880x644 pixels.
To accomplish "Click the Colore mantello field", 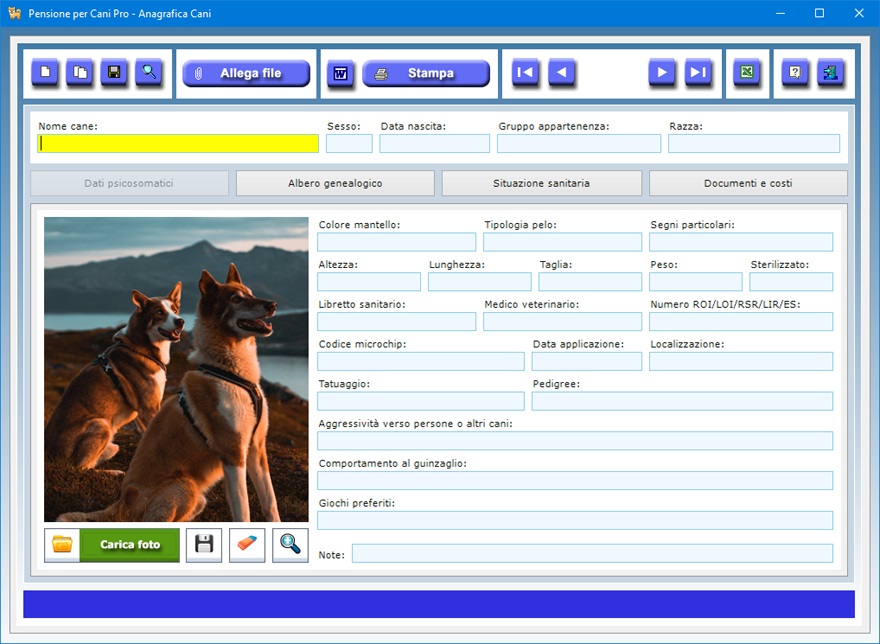I will tap(396, 242).
